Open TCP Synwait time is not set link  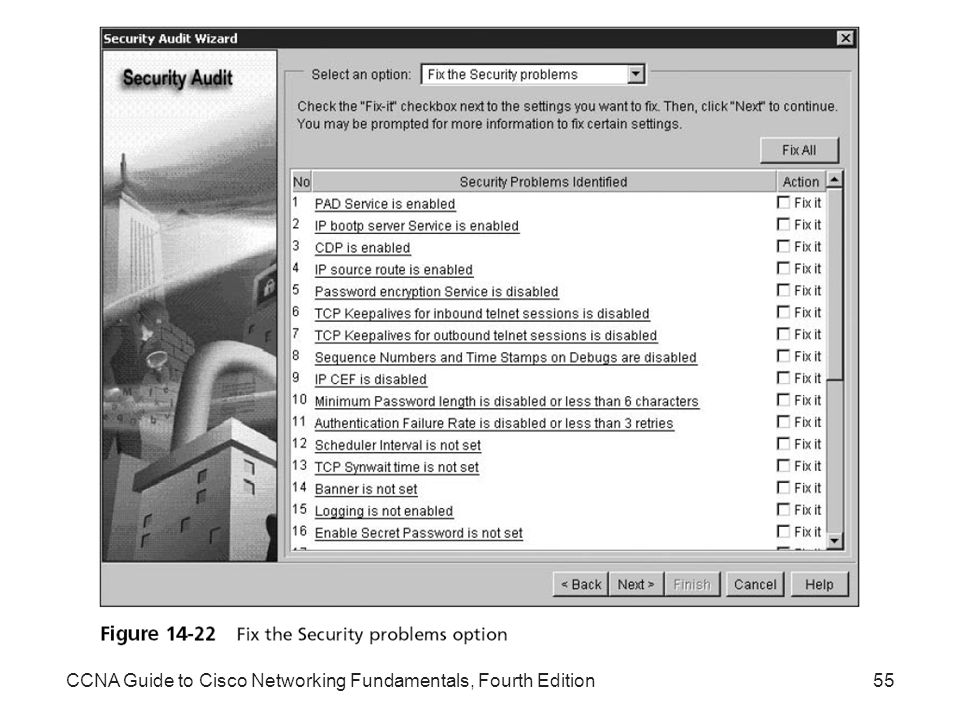point(397,467)
